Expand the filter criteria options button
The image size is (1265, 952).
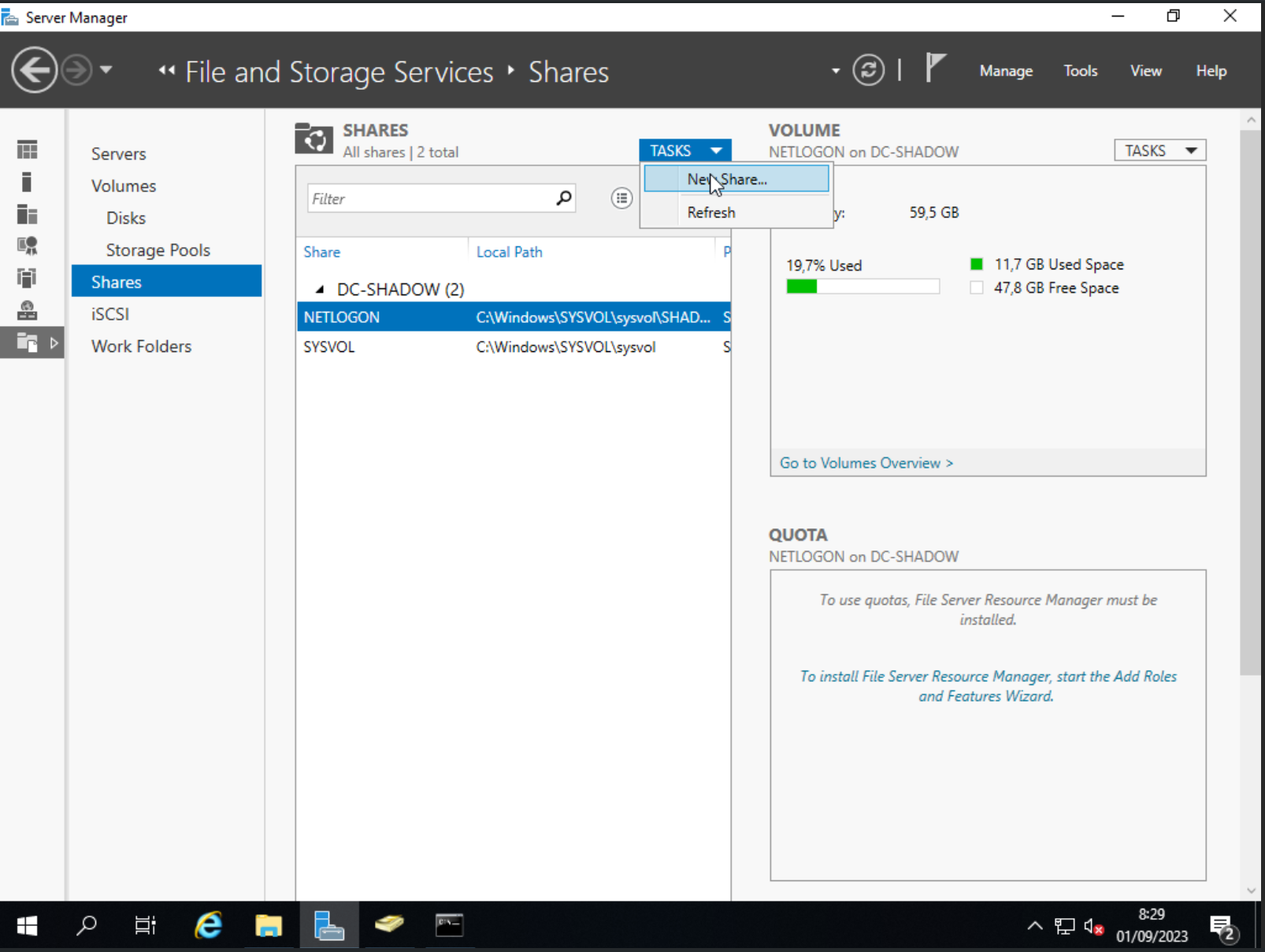pos(621,198)
